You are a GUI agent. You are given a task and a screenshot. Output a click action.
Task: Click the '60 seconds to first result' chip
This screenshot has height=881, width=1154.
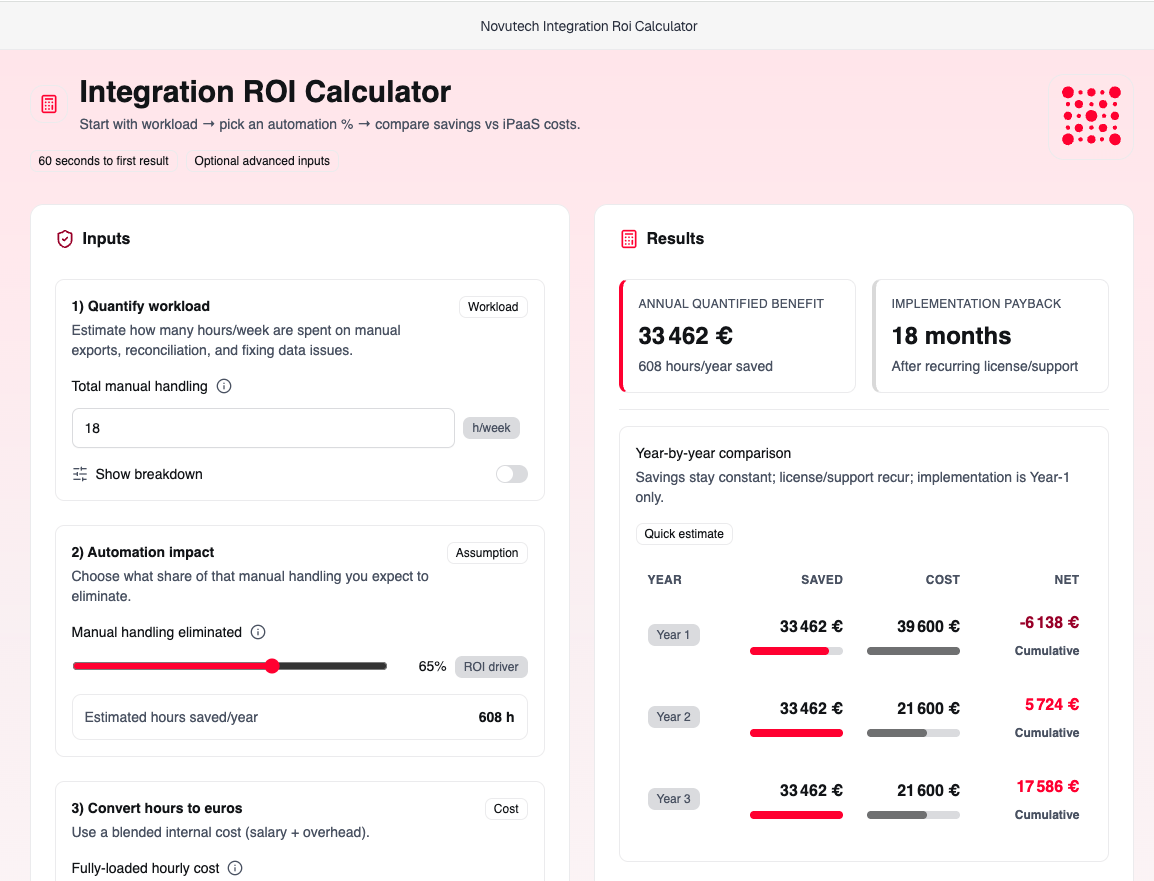point(104,160)
